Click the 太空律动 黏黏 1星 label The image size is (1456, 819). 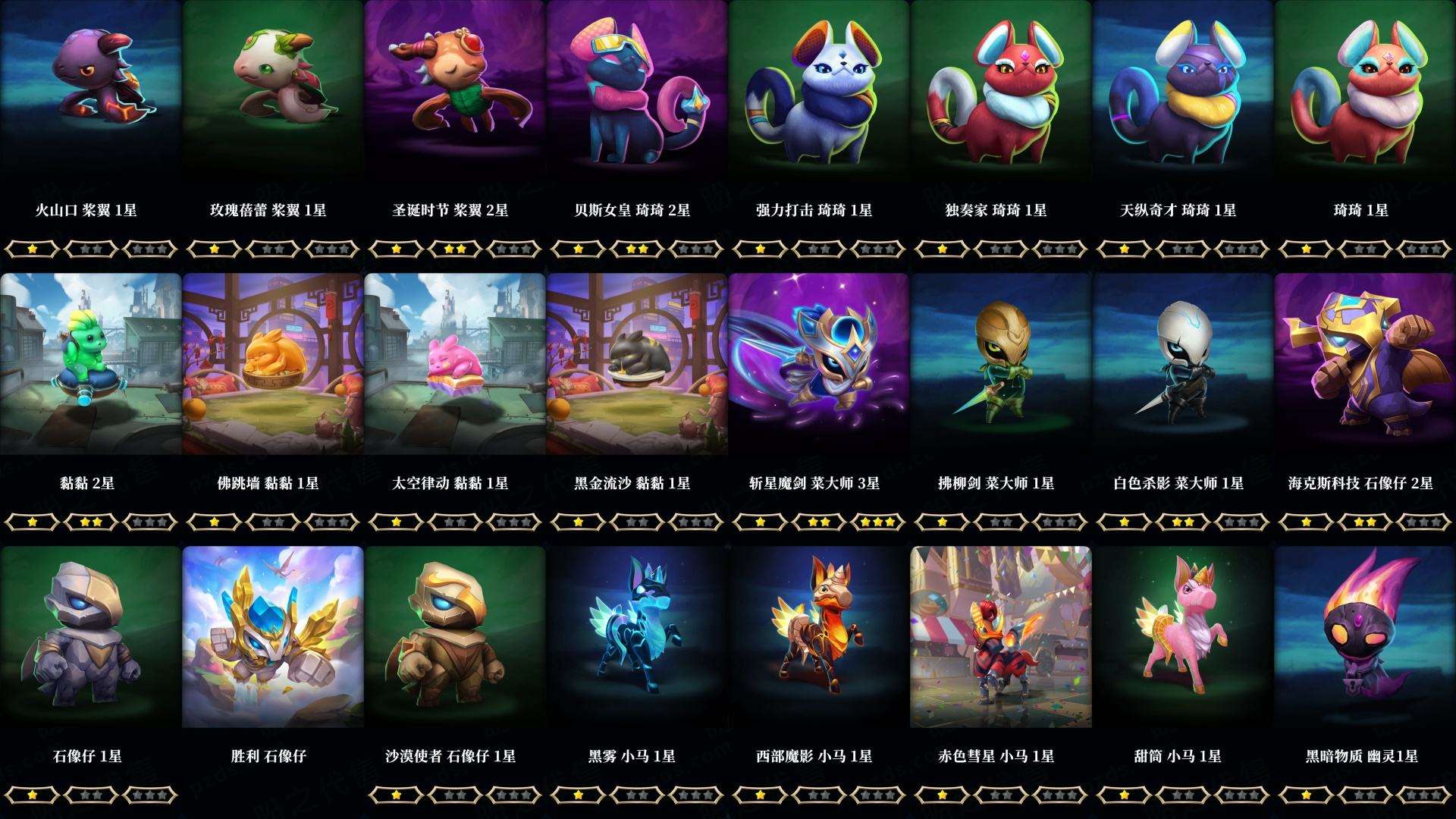pos(450,483)
